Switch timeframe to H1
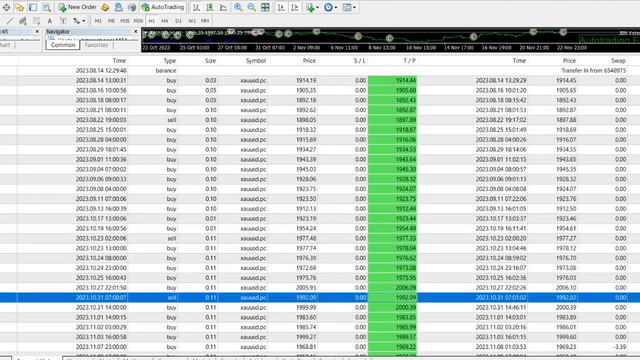This screenshot has height=360, width=640. 152,20
